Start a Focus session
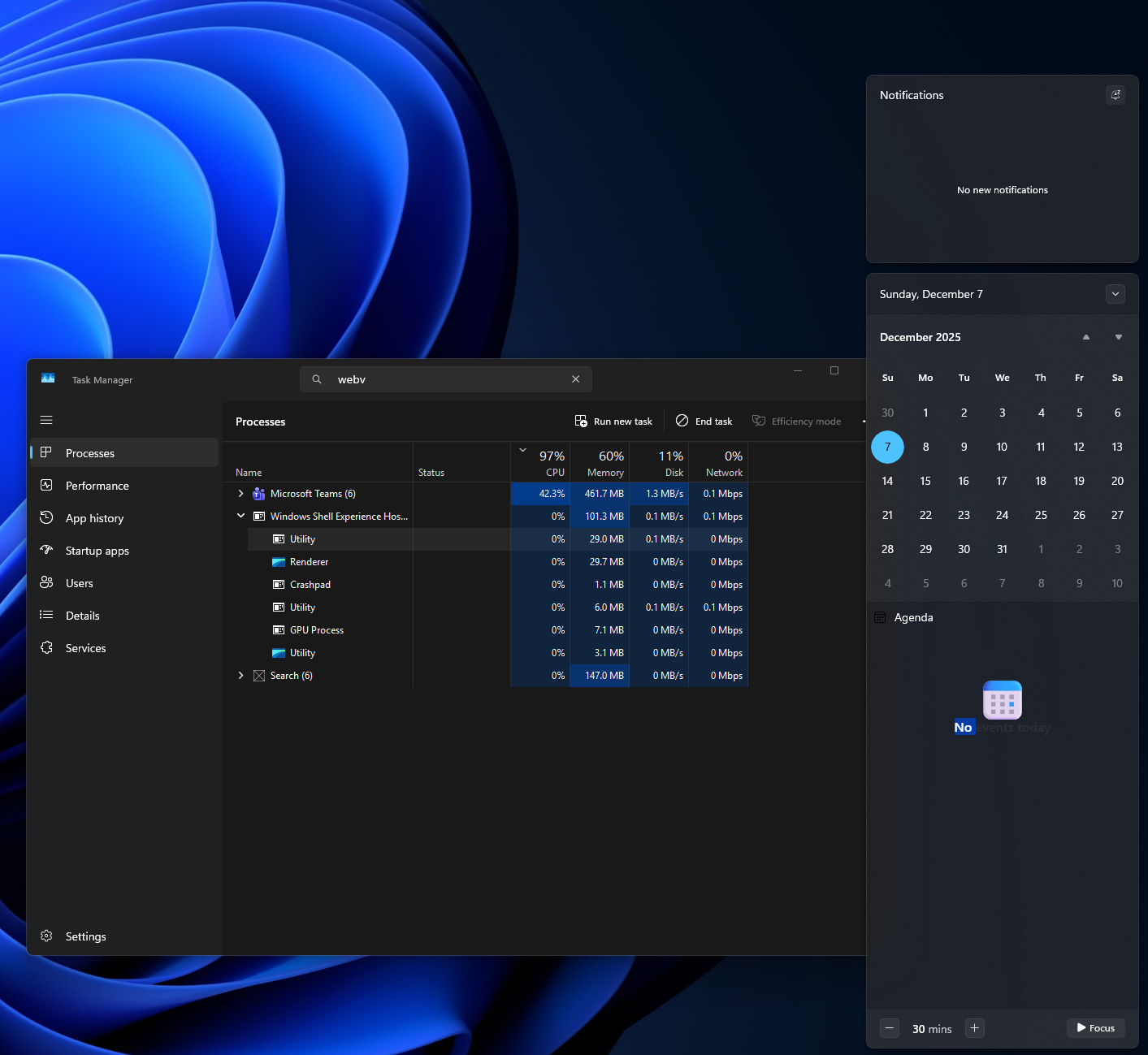Image resolution: width=1148 pixels, height=1055 pixels. (1095, 1027)
